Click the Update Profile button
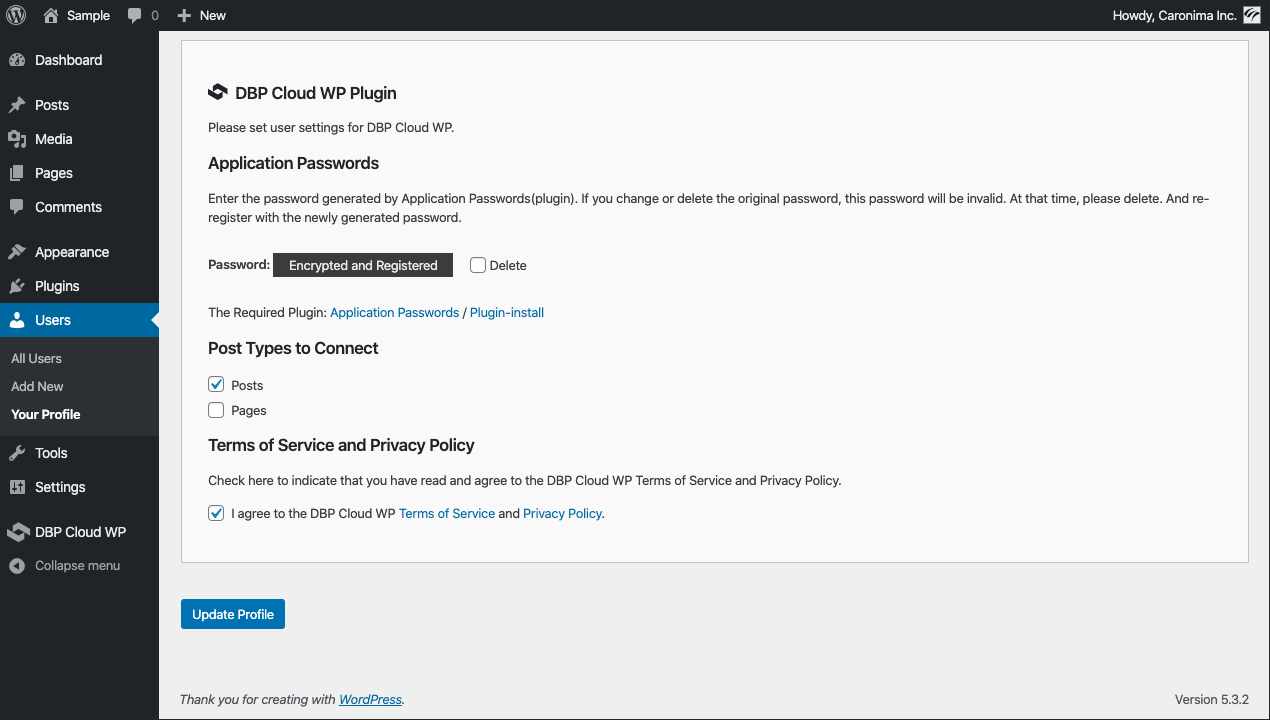Screen dimensions: 1270x720 (233, 614)
